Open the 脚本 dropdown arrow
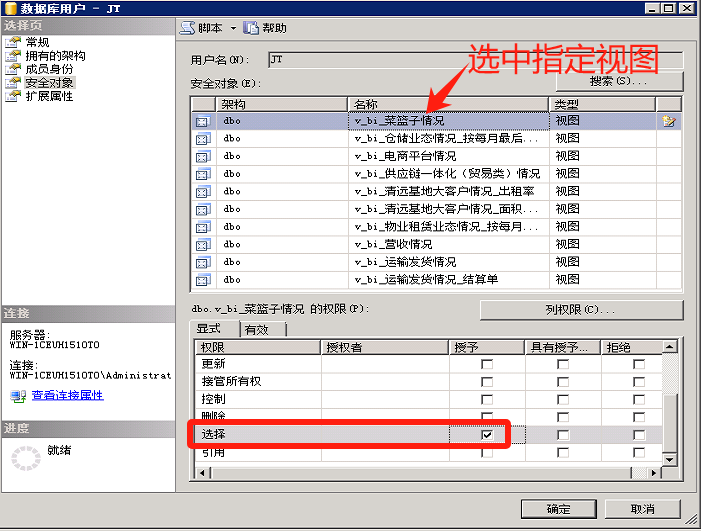This screenshot has height=531, width=701. pyautogui.click(x=233, y=28)
